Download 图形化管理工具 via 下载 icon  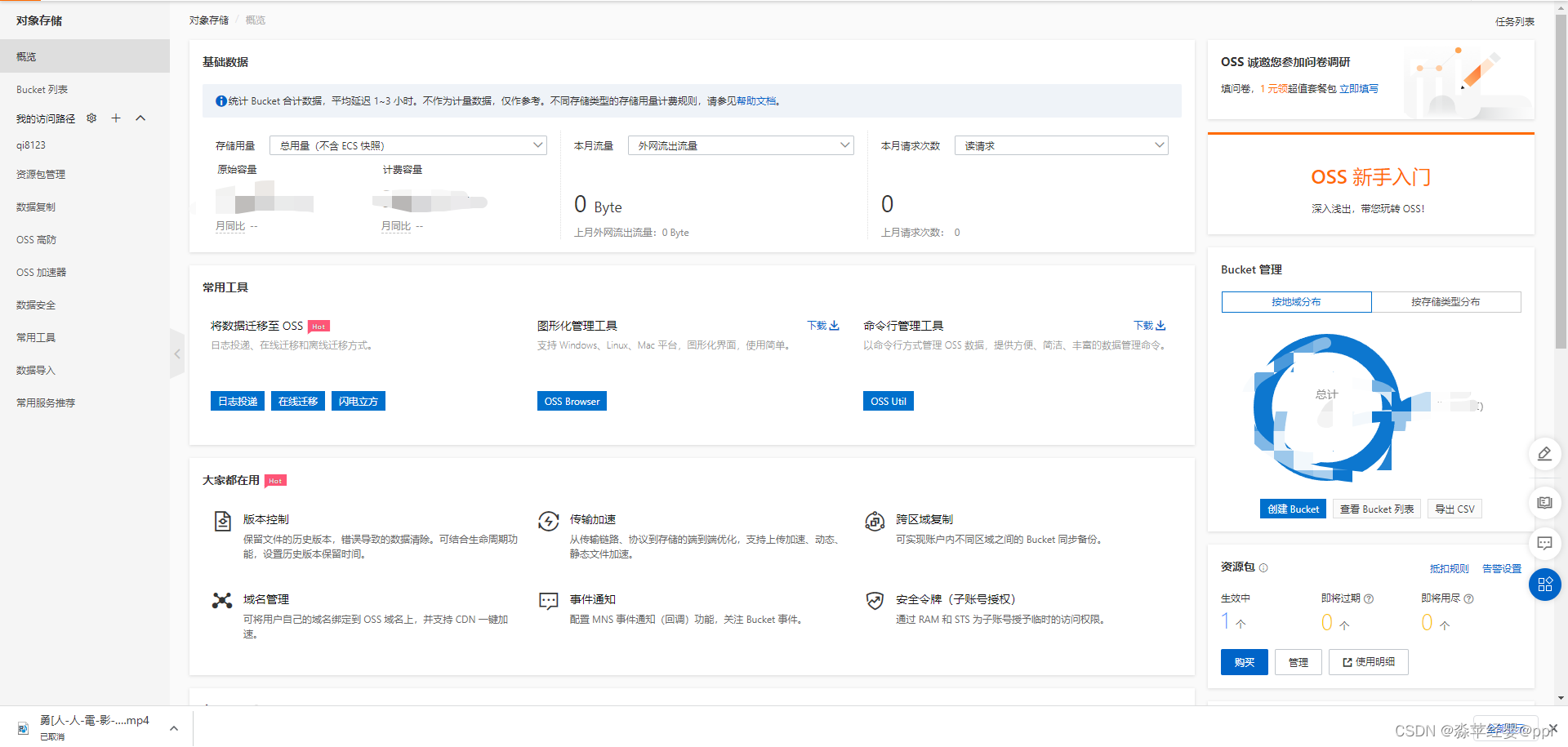click(823, 325)
